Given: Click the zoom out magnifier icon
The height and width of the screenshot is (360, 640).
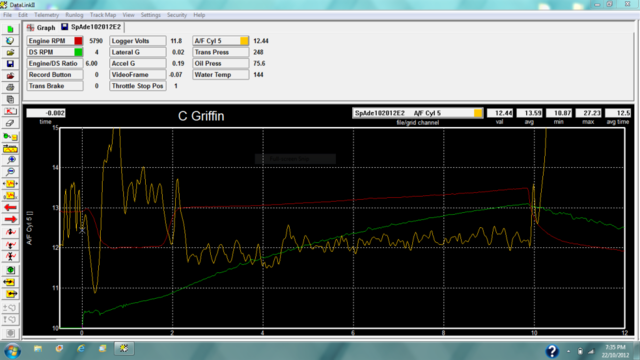Looking at the screenshot, I should point(11,172).
